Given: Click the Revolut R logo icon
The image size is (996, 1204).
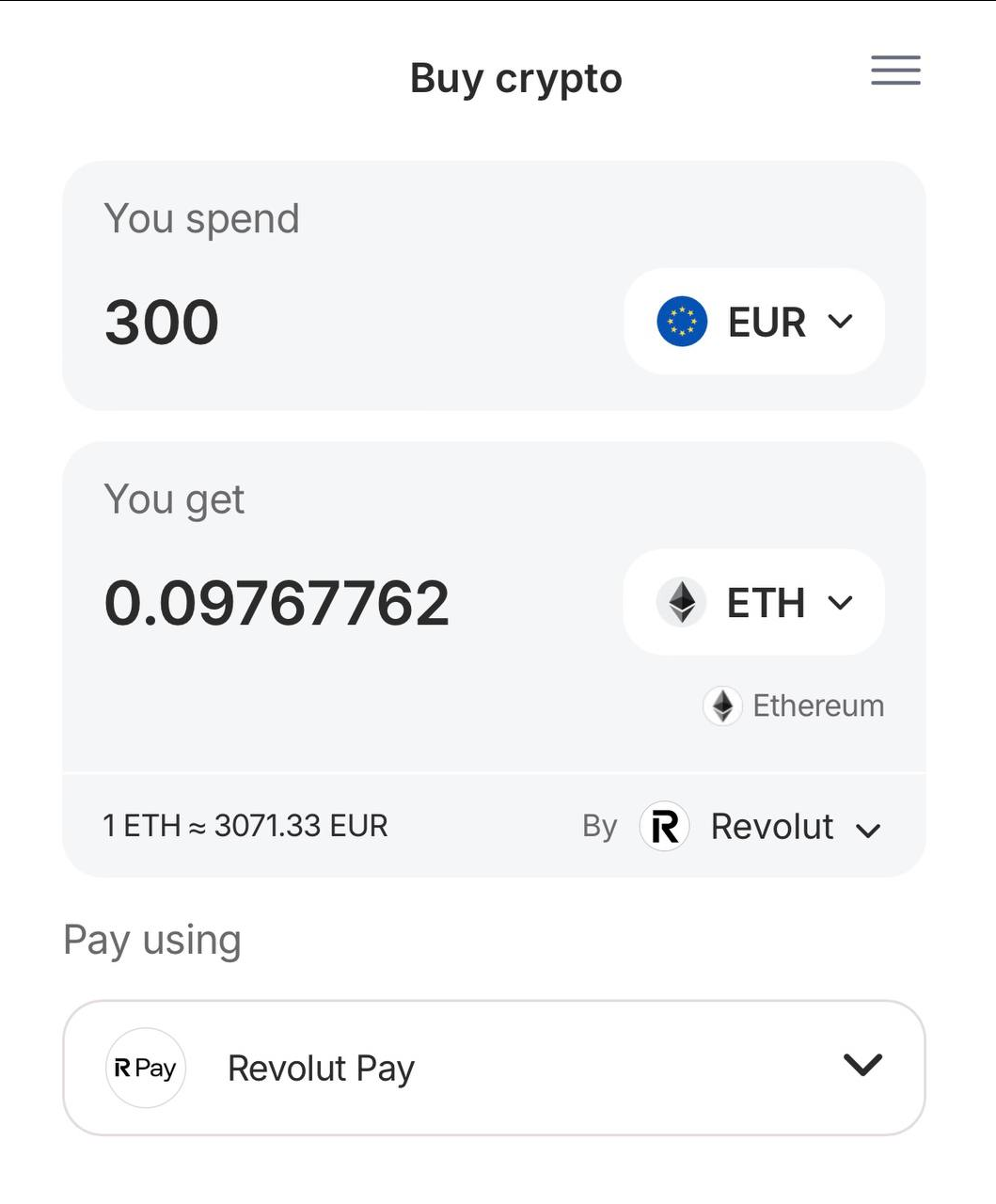Looking at the screenshot, I should click(665, 827).
